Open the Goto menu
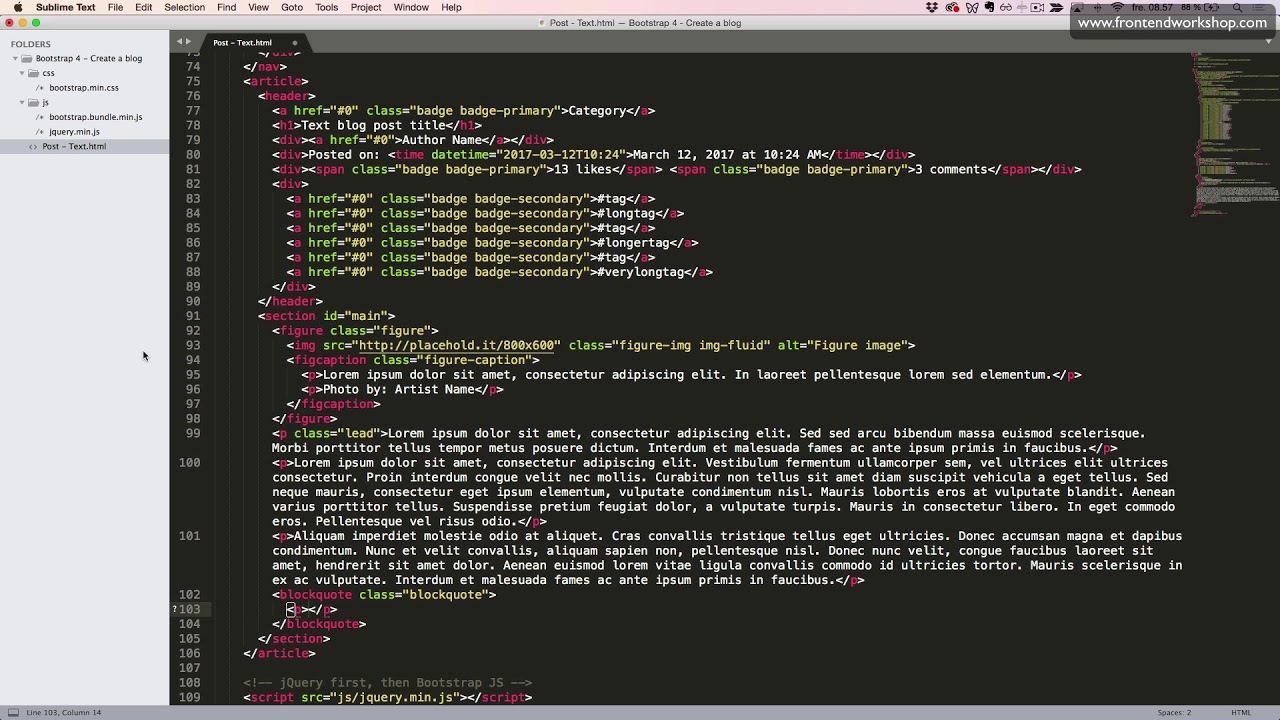 292,7
